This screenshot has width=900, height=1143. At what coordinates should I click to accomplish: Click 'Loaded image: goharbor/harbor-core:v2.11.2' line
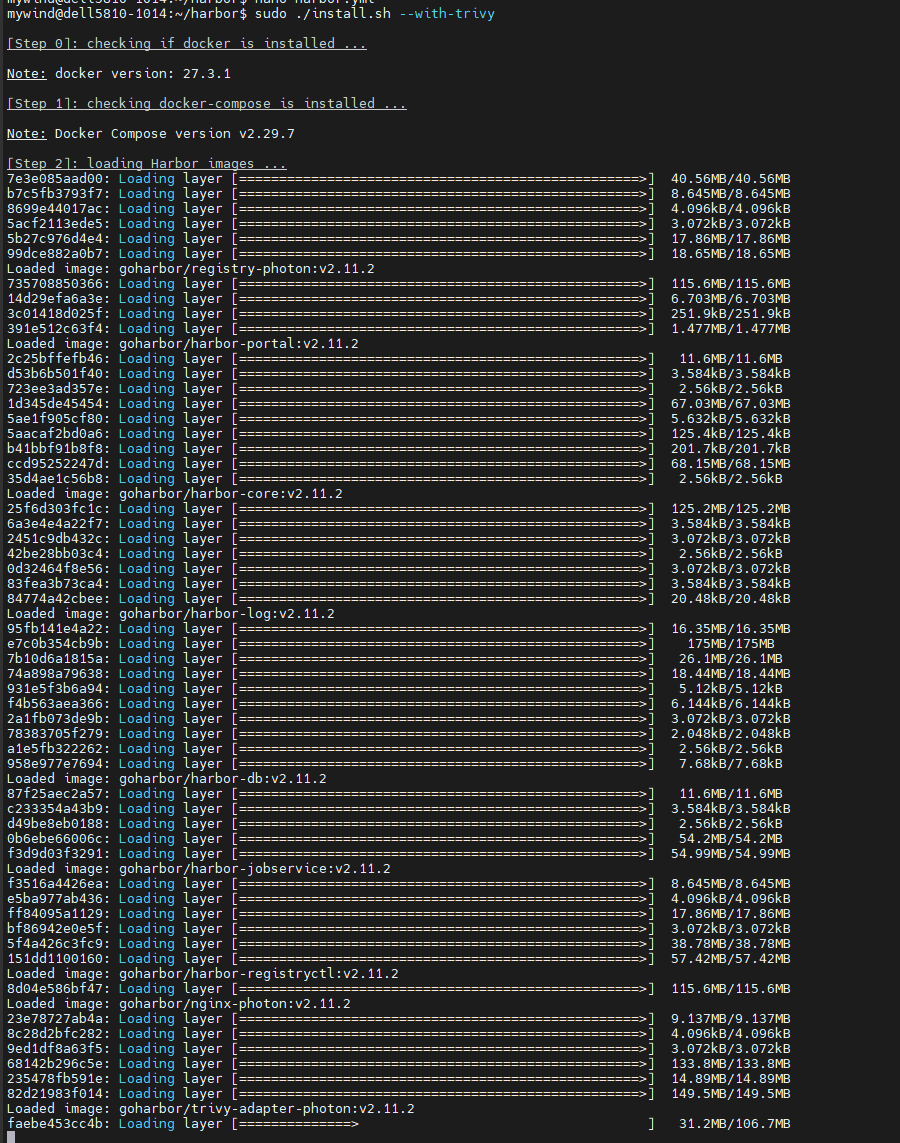175,494
